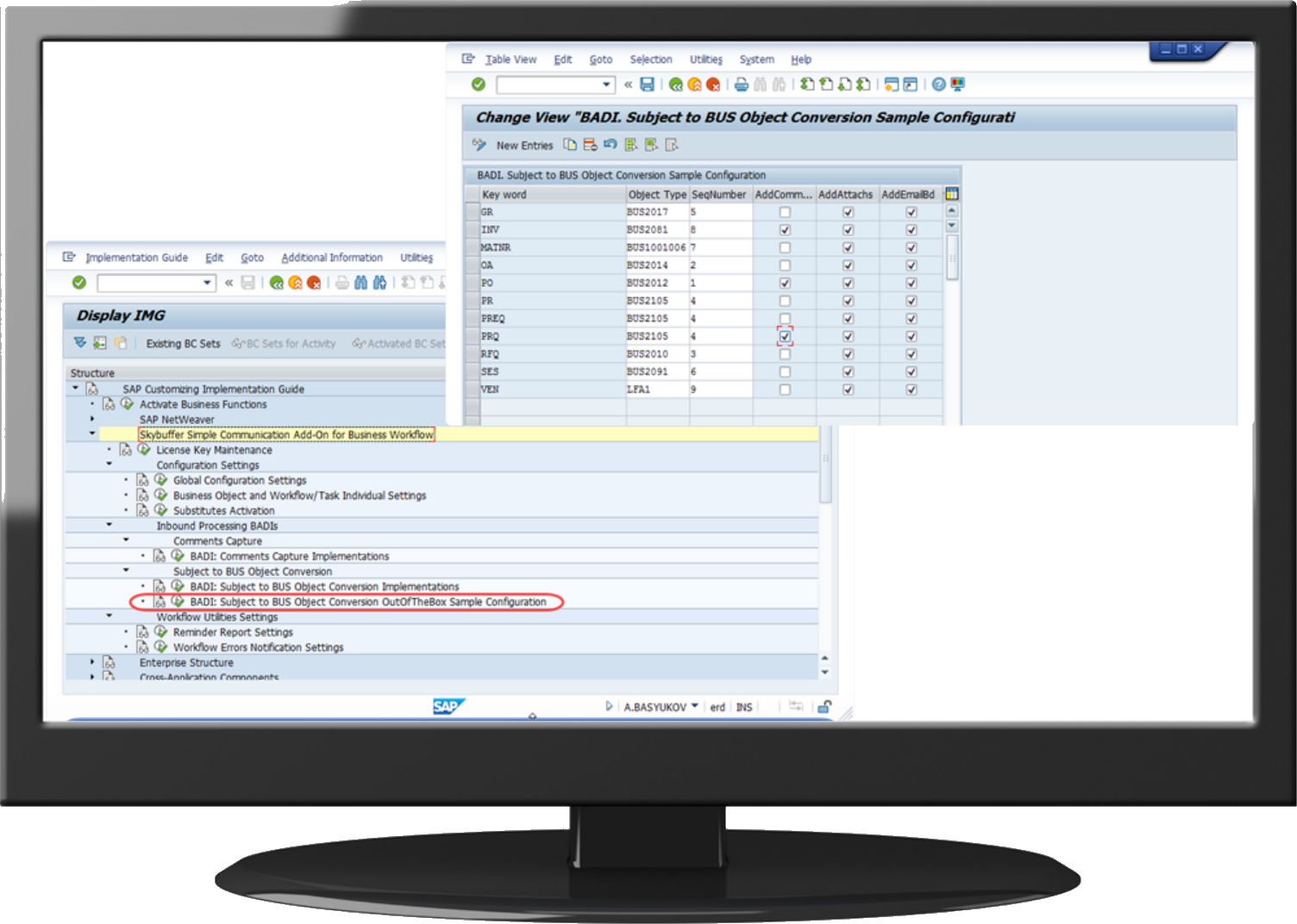The image size is (1297, 924).
Task: Click execute icon of Global Configuration Settings
Action: coord(160,480)
